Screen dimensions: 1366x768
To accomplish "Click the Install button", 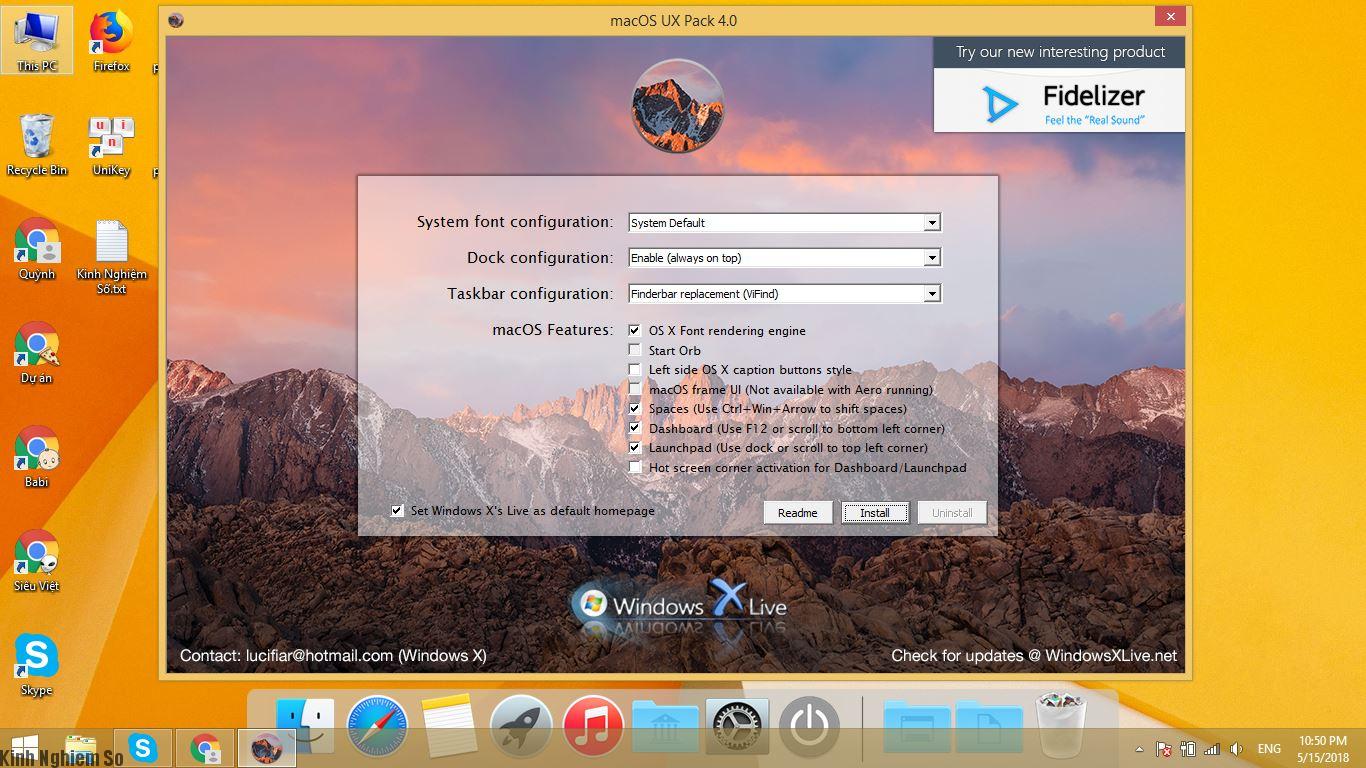I will point(875,512).
